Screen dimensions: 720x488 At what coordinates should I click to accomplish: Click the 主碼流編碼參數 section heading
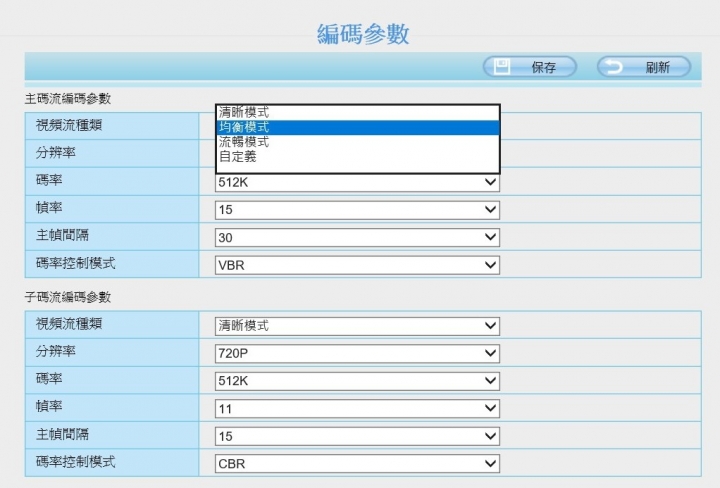[x=68, y=99]
